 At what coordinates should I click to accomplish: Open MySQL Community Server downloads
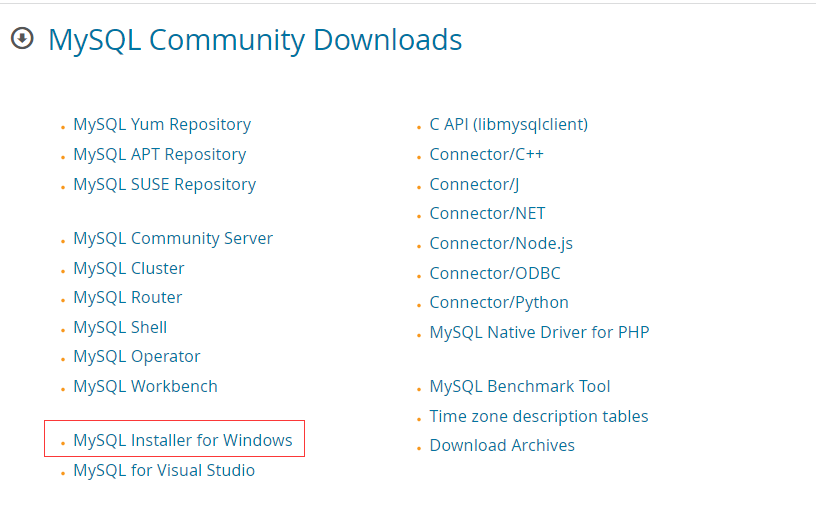coord(173,238)
